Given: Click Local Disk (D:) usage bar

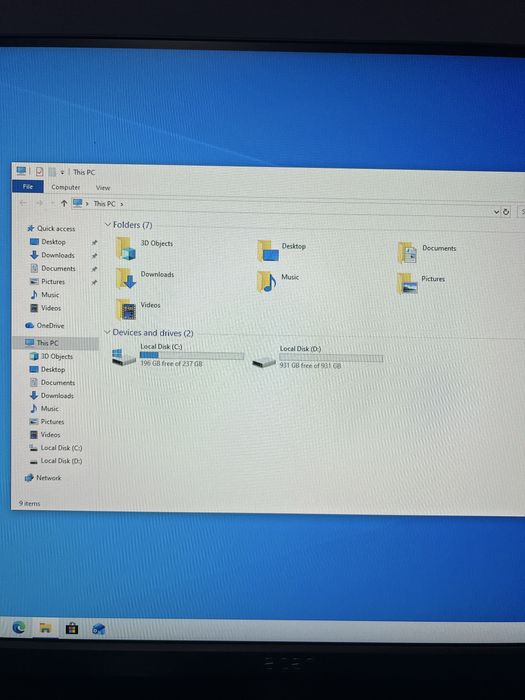Looking at the screenshot, I should [331, 358].
